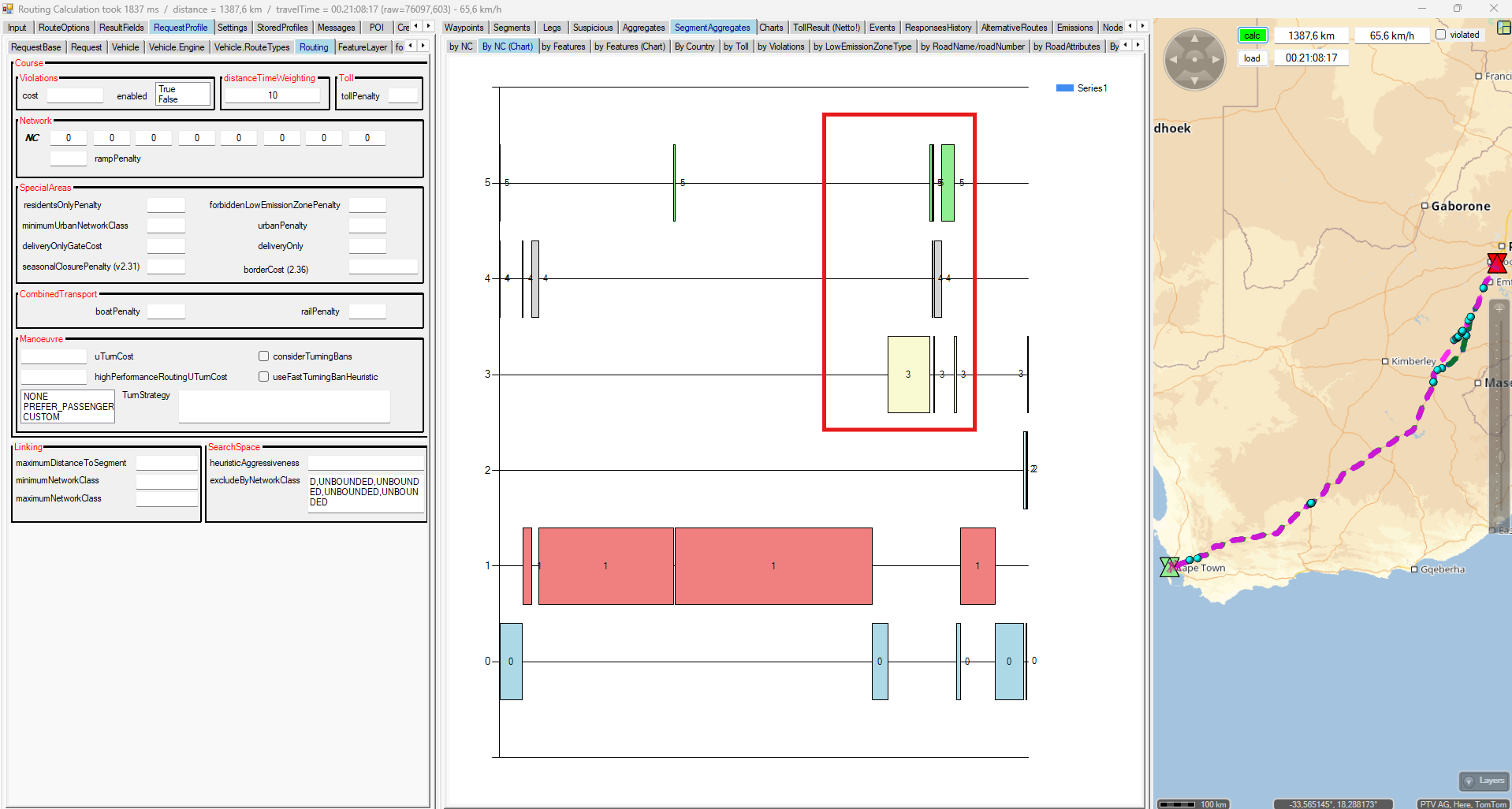Click the red destination marker on the map
The width and height of the screenshot is (1512, 809).
[x=1496, y=263]
